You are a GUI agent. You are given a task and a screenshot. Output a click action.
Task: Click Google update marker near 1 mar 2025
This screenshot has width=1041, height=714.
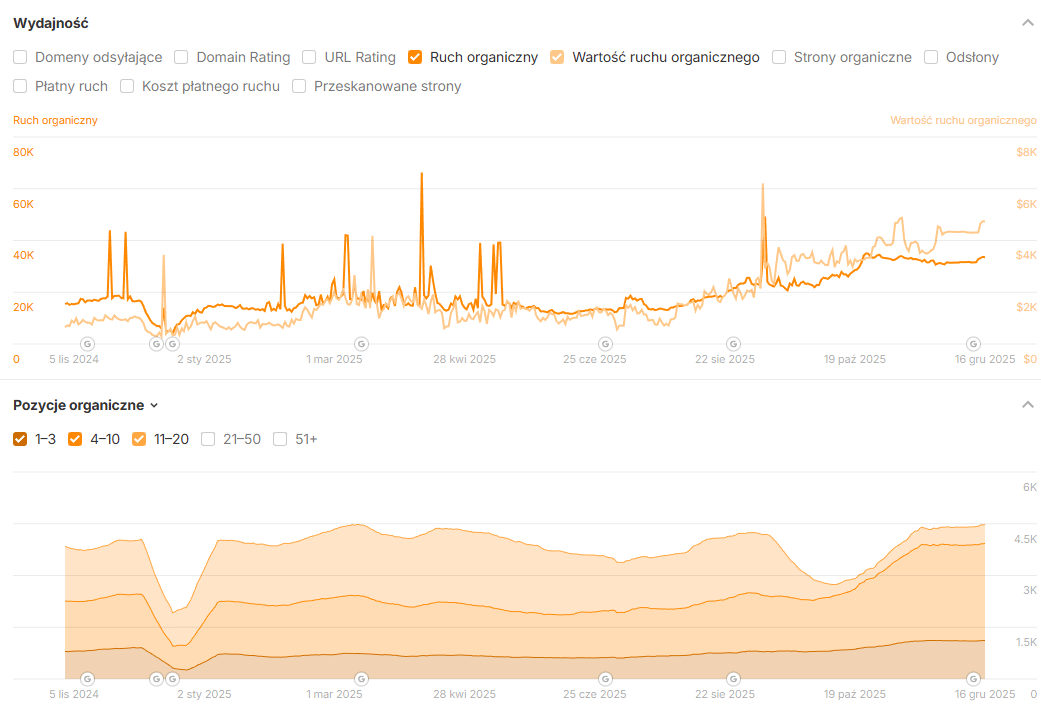click(x=362, y=343)
